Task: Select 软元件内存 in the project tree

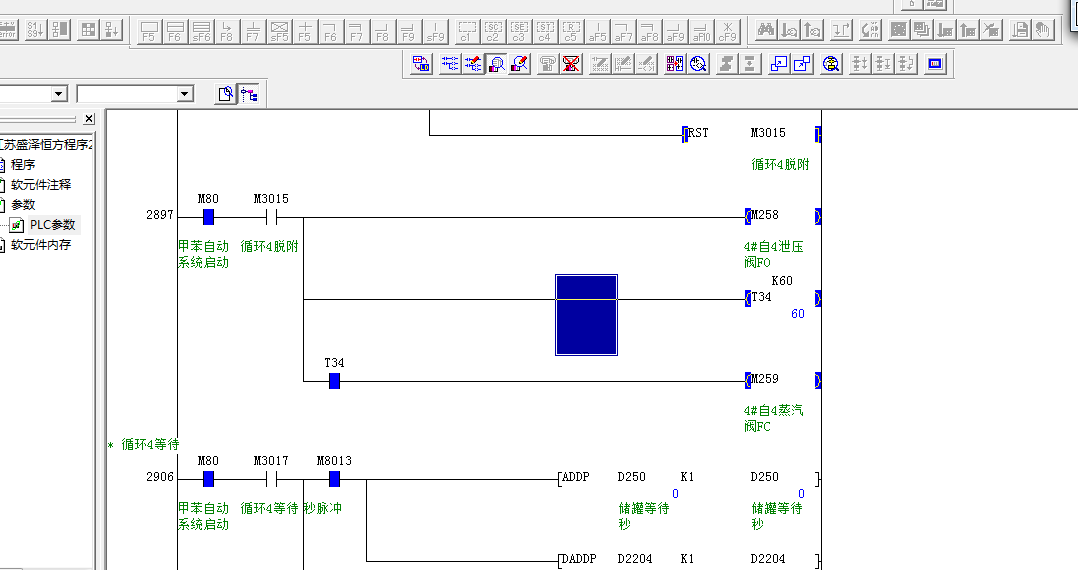Action: (x=40, y=245)
